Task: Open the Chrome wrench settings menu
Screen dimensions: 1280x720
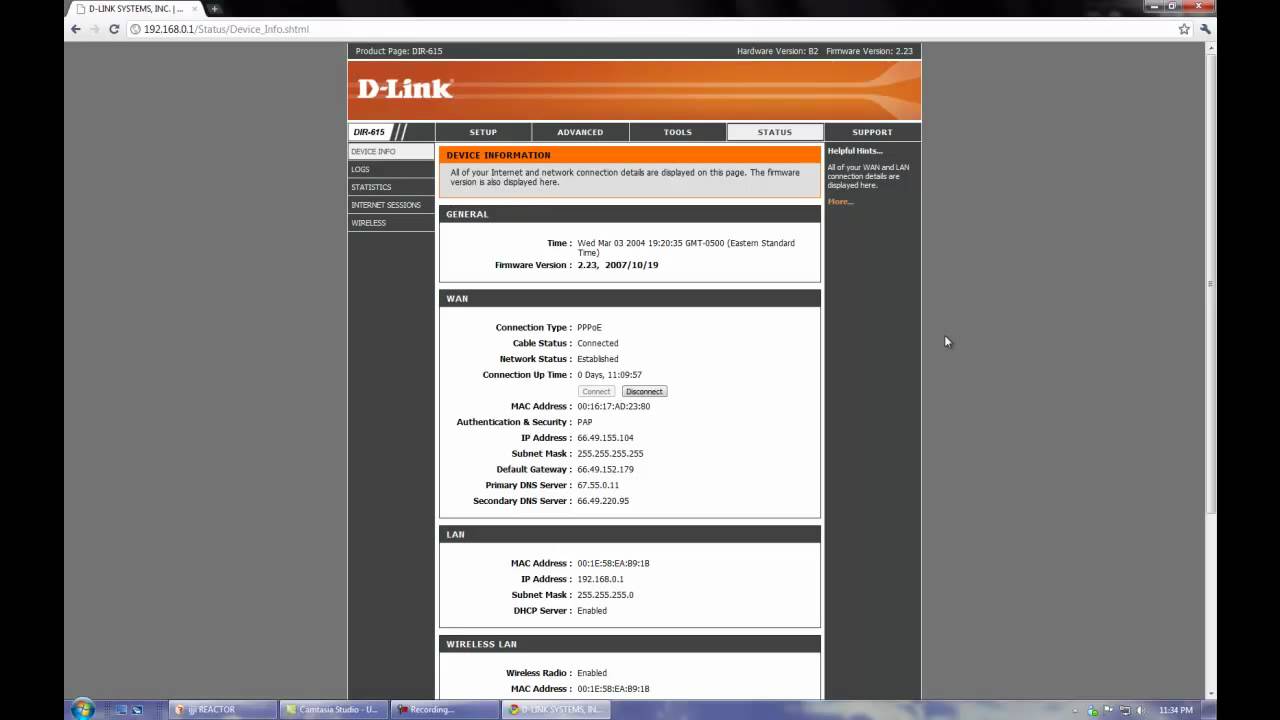Action: click(1205, 29)
